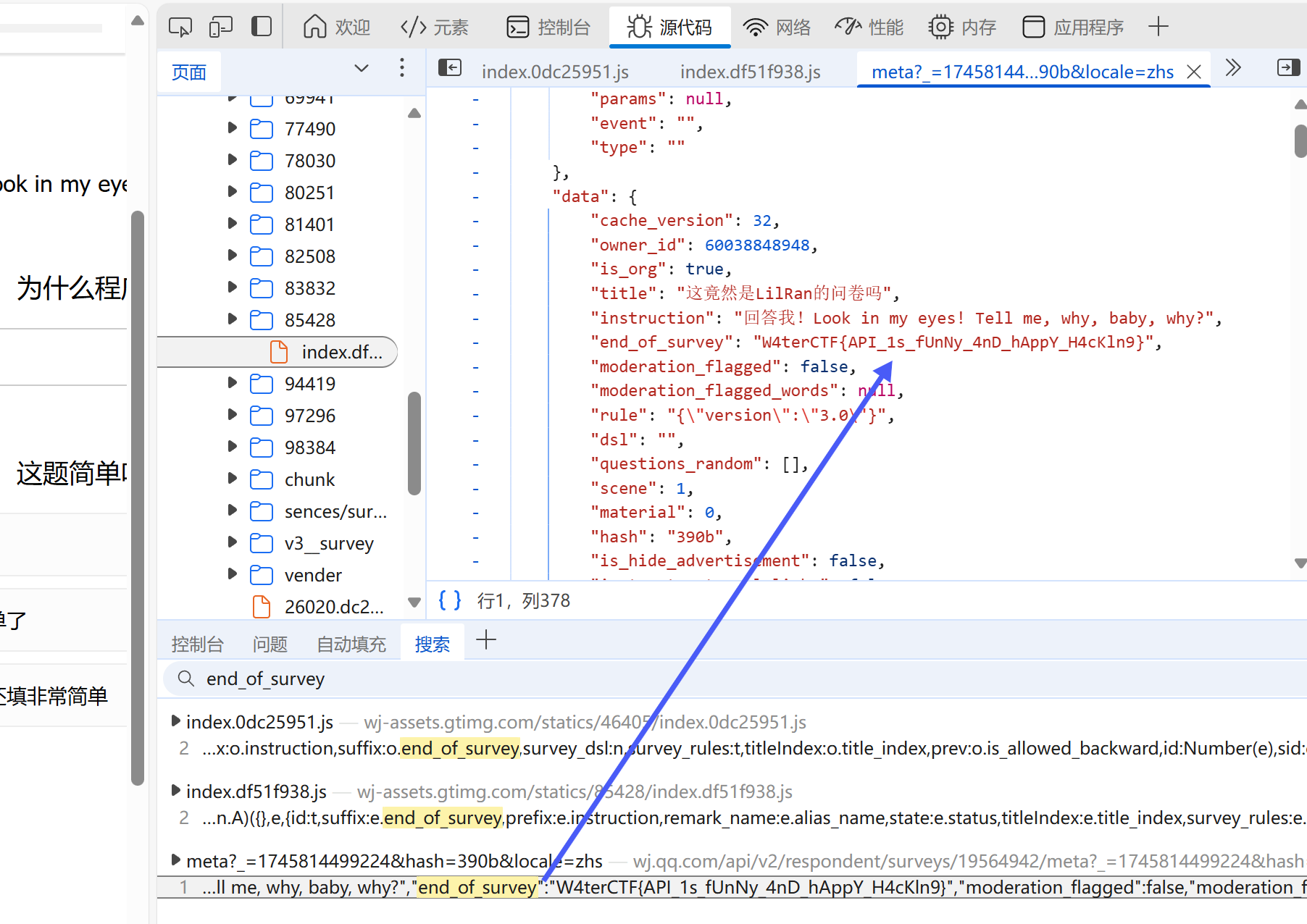This screenshot has height=924, width=1307.
Task: Open the 性能 performance tab
Action: pos(869,28)
